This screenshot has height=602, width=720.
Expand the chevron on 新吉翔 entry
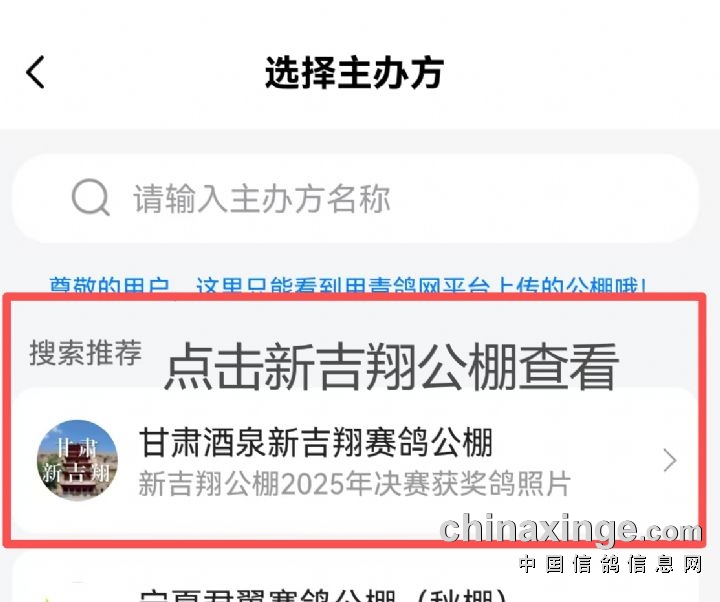[670, 461]
